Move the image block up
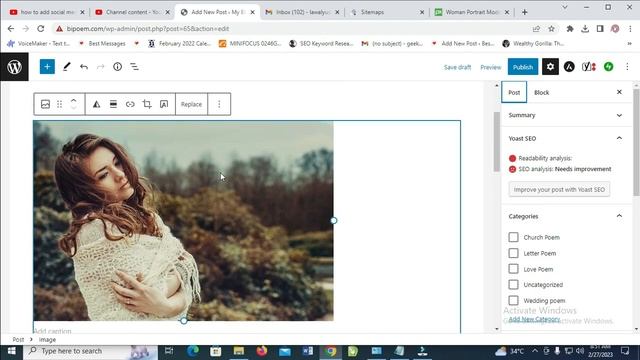640x360 pixels. coord(73,100)
